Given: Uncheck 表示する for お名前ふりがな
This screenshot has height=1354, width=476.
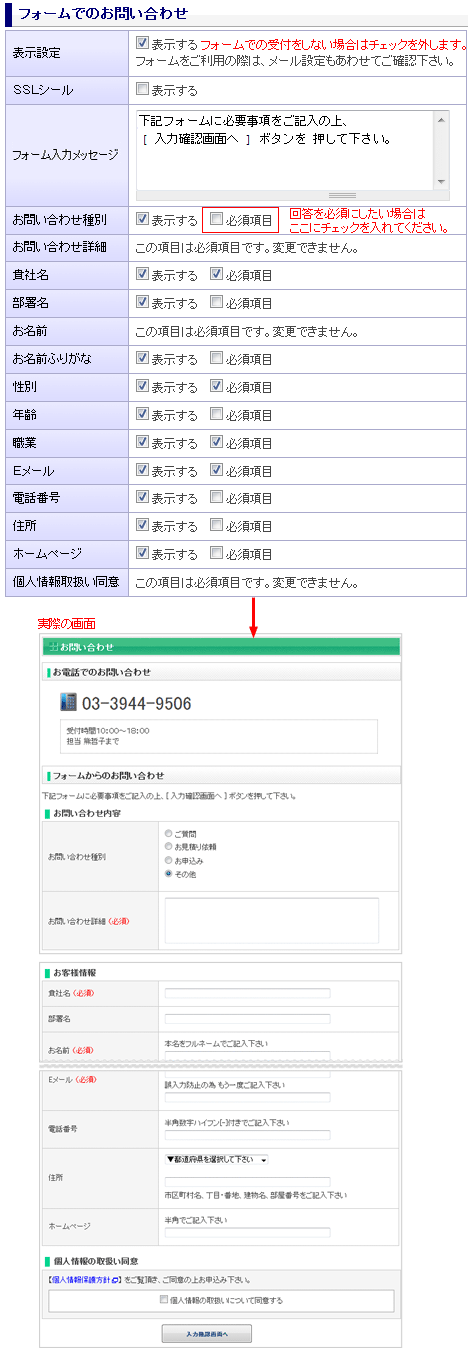Looking at the screenshot, I should 142,358.
